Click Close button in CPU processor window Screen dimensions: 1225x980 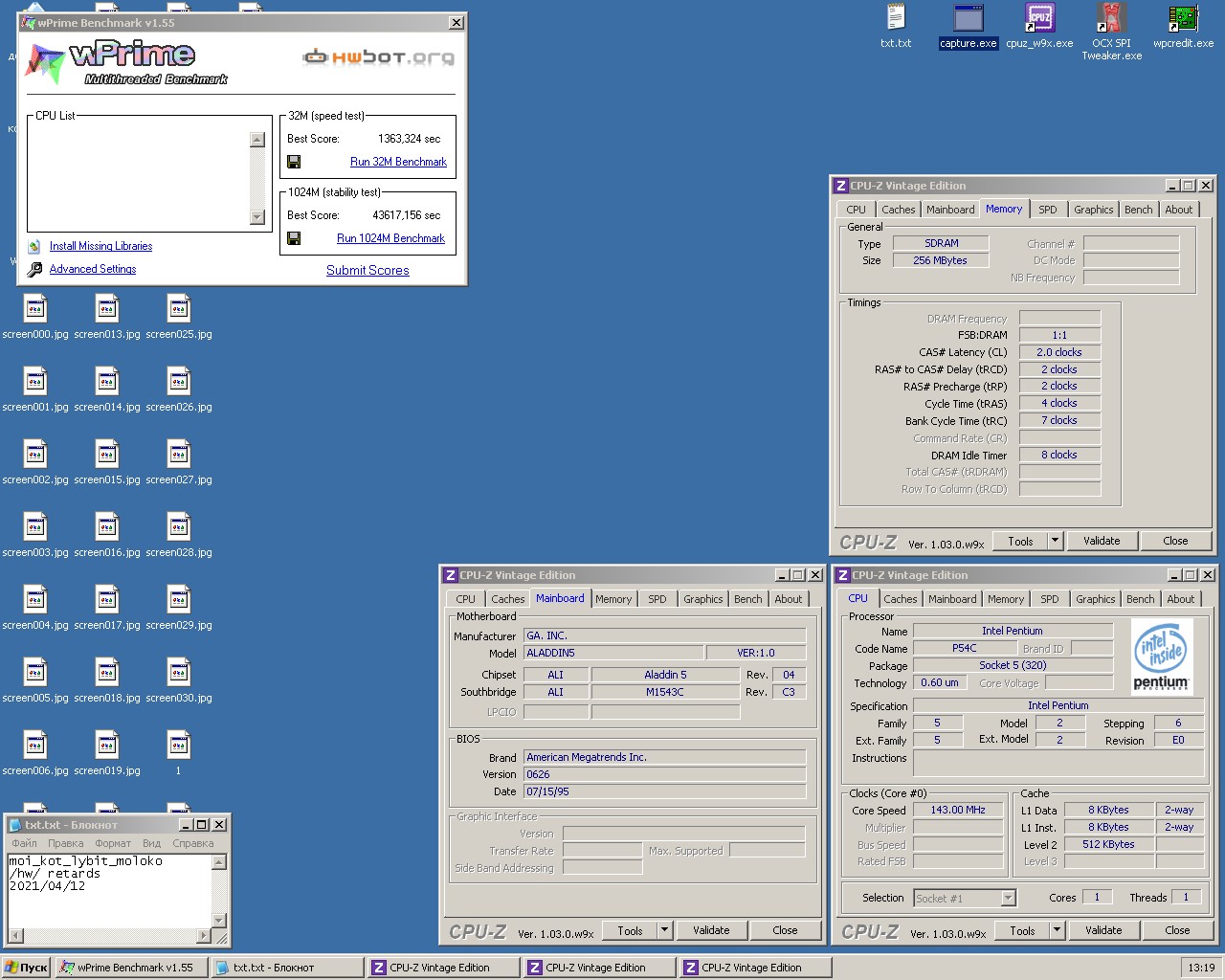tap(1177, 930)
